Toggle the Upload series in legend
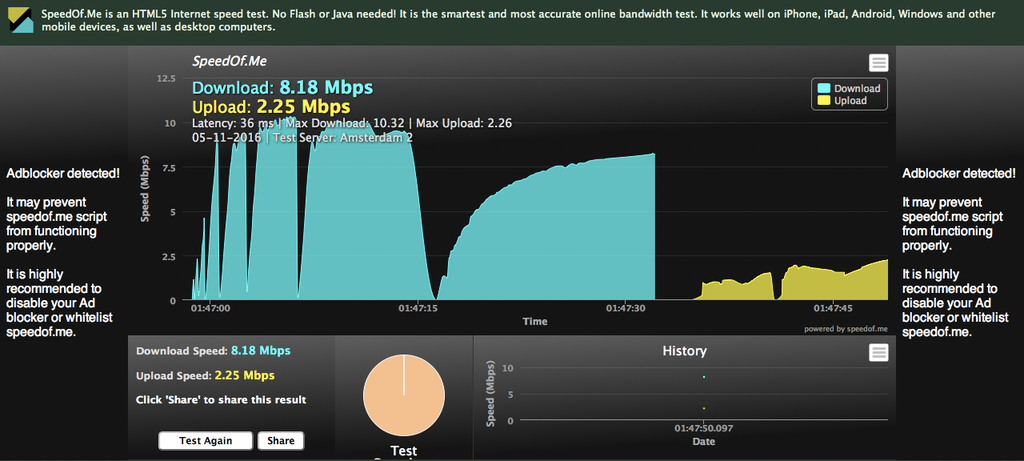This screenshot has height=461, width=1024. (842, 101)
